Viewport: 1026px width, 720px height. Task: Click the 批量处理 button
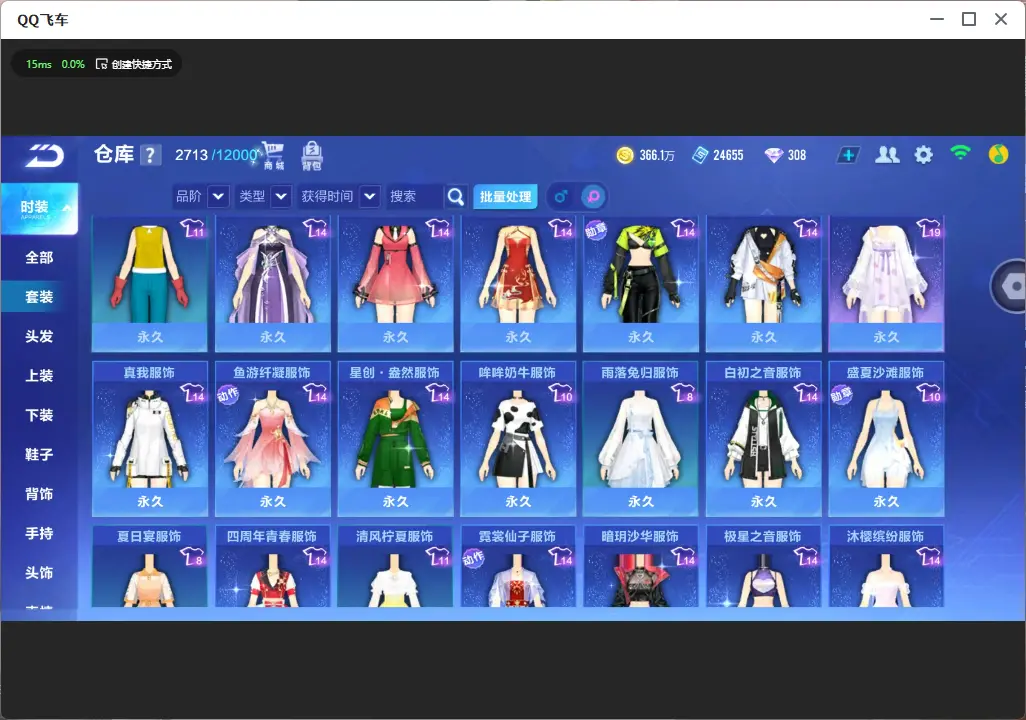[505, 196]
